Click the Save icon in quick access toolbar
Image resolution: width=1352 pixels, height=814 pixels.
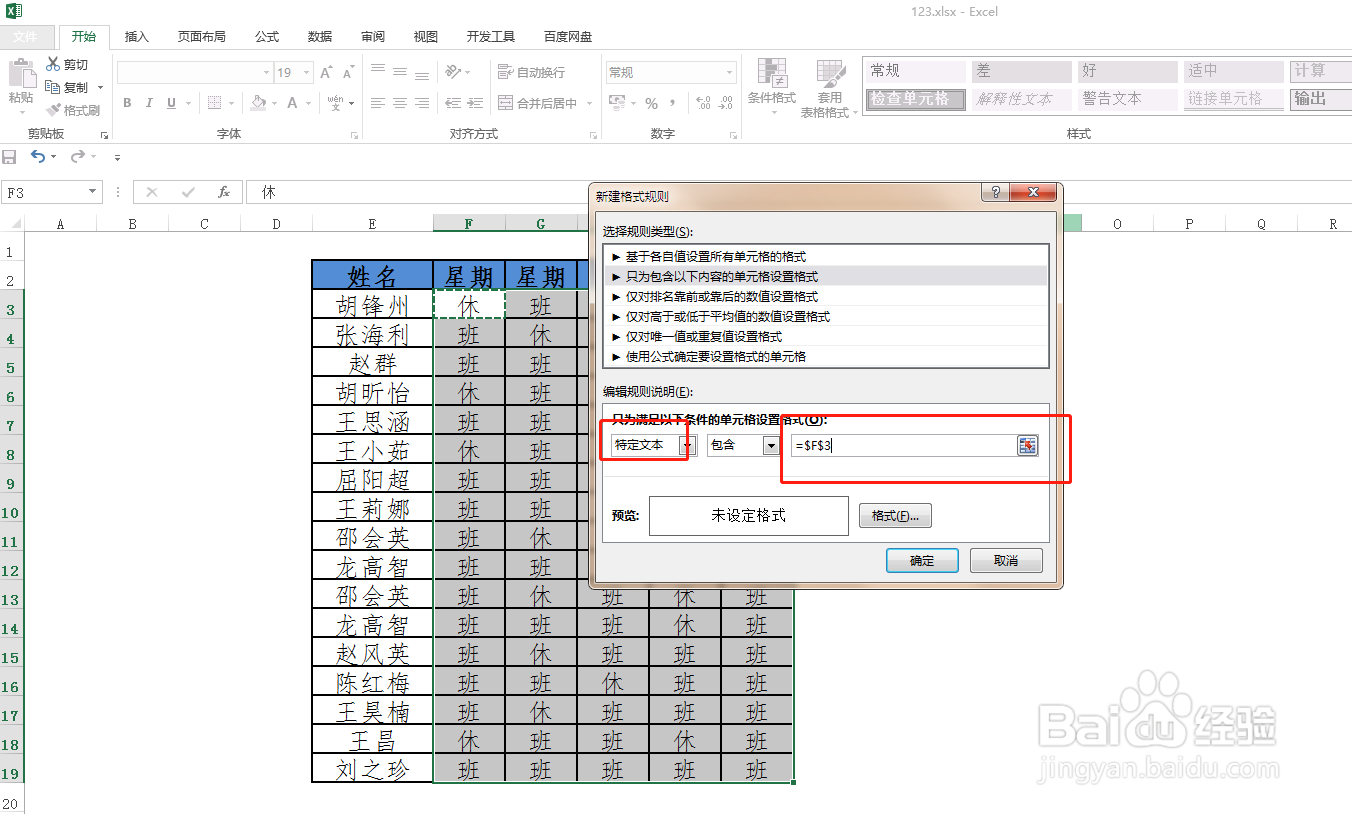[x=10, y=157]
